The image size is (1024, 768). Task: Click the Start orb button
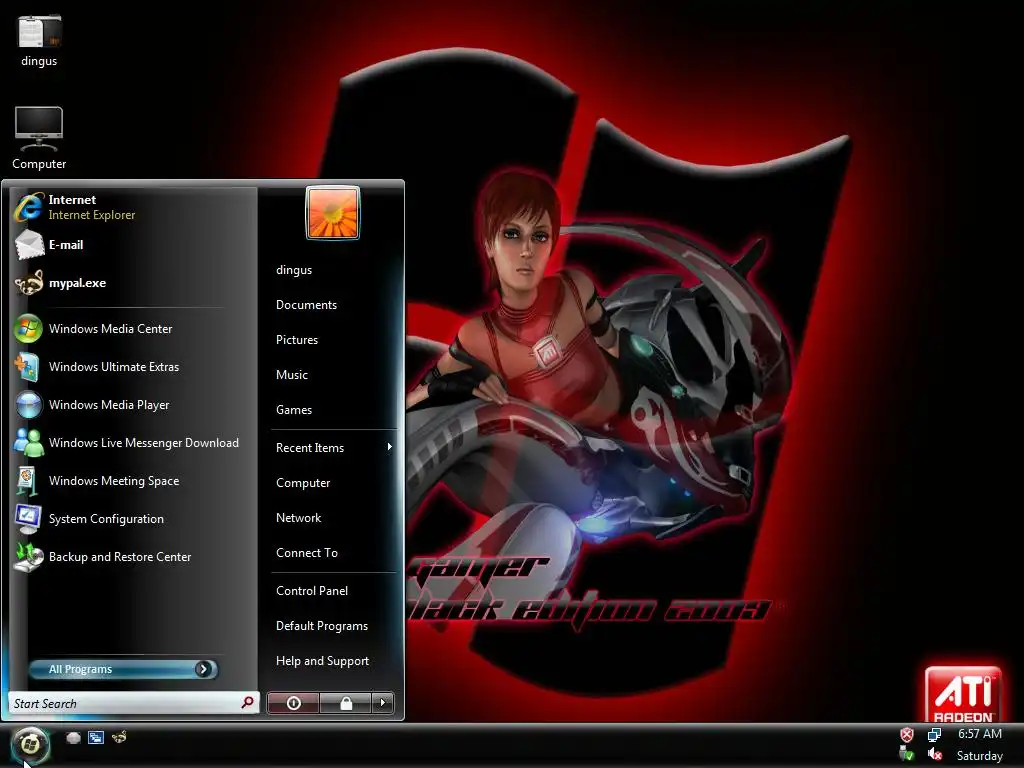30,744
